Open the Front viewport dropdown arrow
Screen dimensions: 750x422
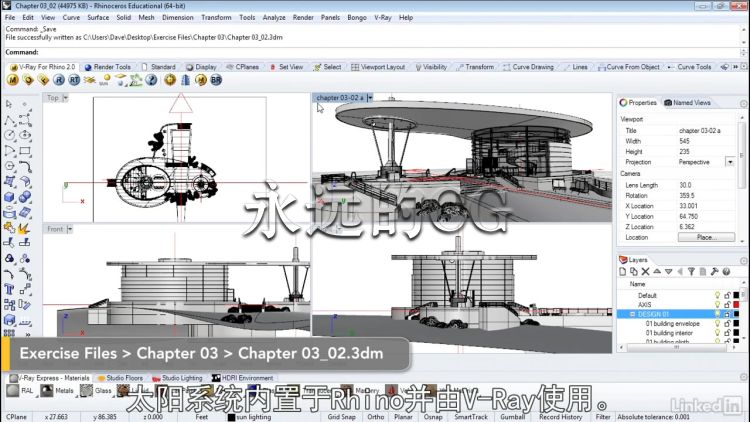pyautogui.click(x=70, y=229)
